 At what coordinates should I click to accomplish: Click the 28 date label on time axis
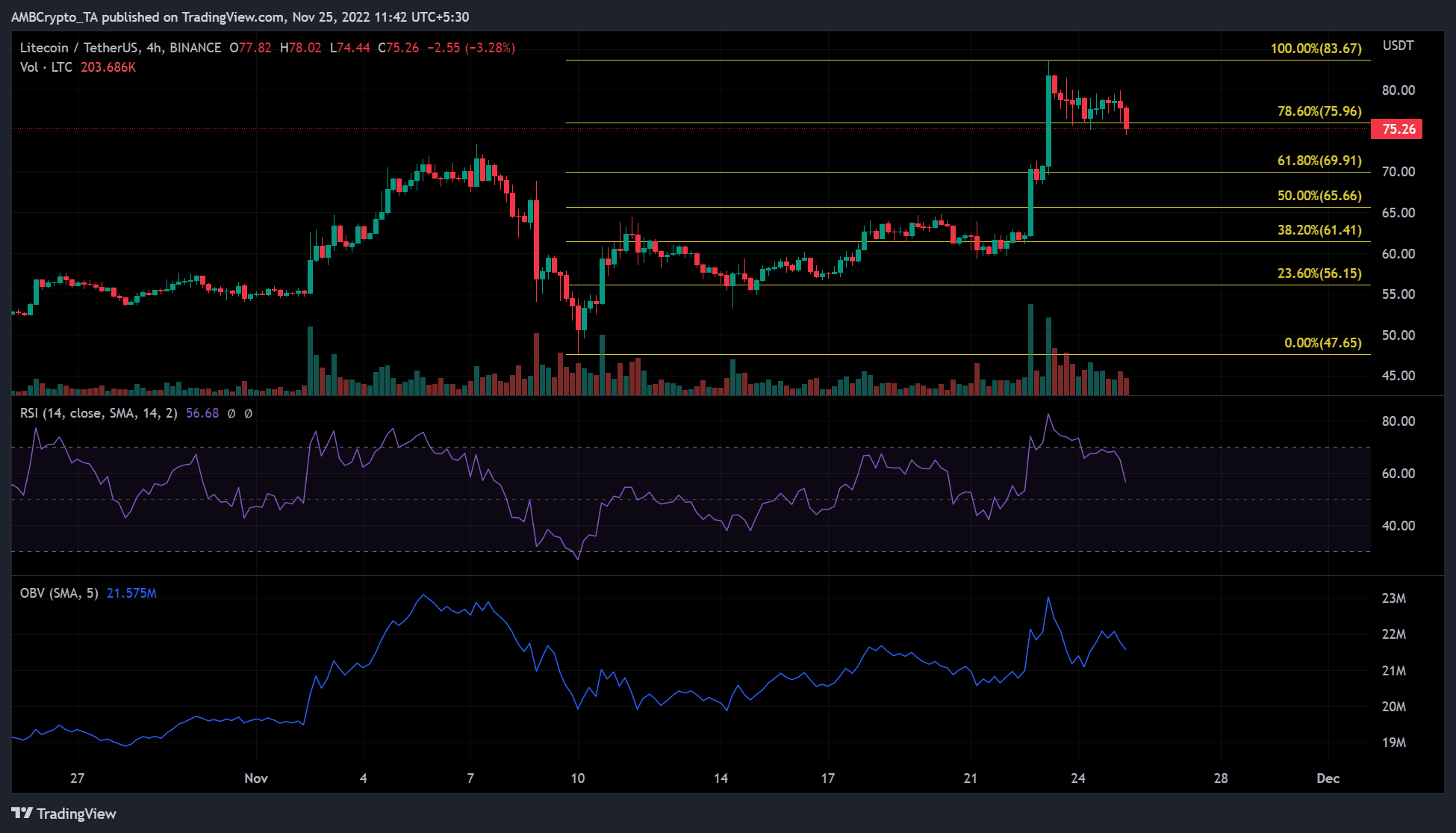pos(1221,778)
